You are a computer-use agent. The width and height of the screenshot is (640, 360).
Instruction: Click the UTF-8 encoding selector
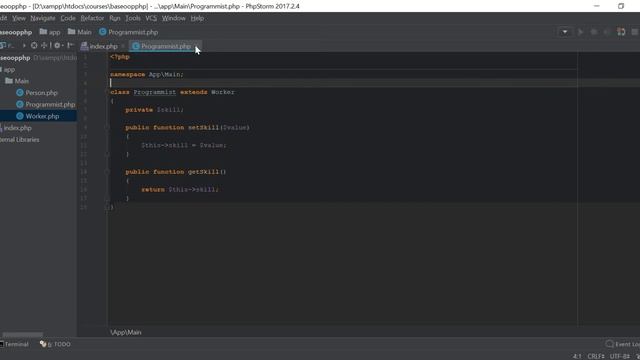(x=620, y=356)
